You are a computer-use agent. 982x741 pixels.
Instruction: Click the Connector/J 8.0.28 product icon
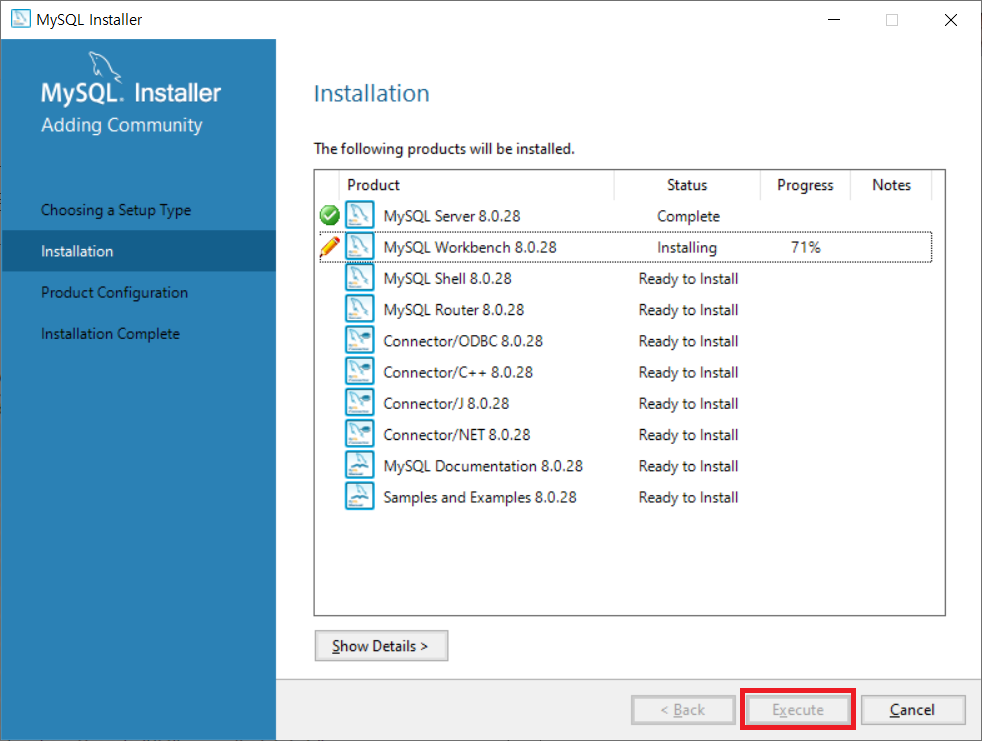[359, 403]
